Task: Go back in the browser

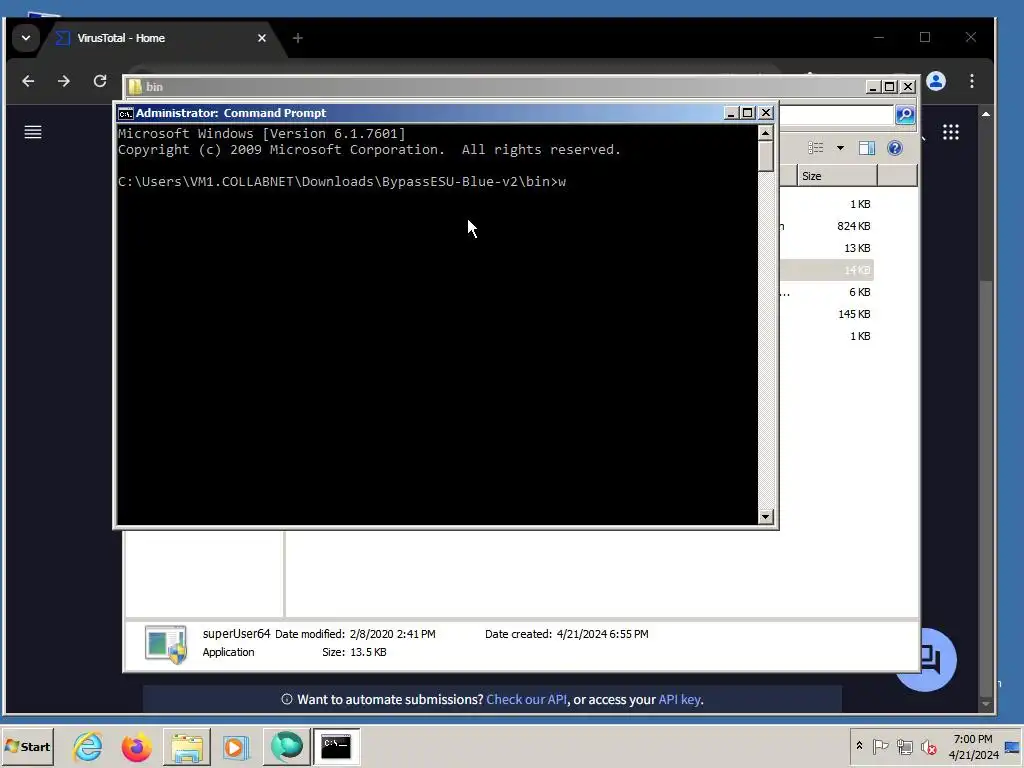Action: coord(28,81)
